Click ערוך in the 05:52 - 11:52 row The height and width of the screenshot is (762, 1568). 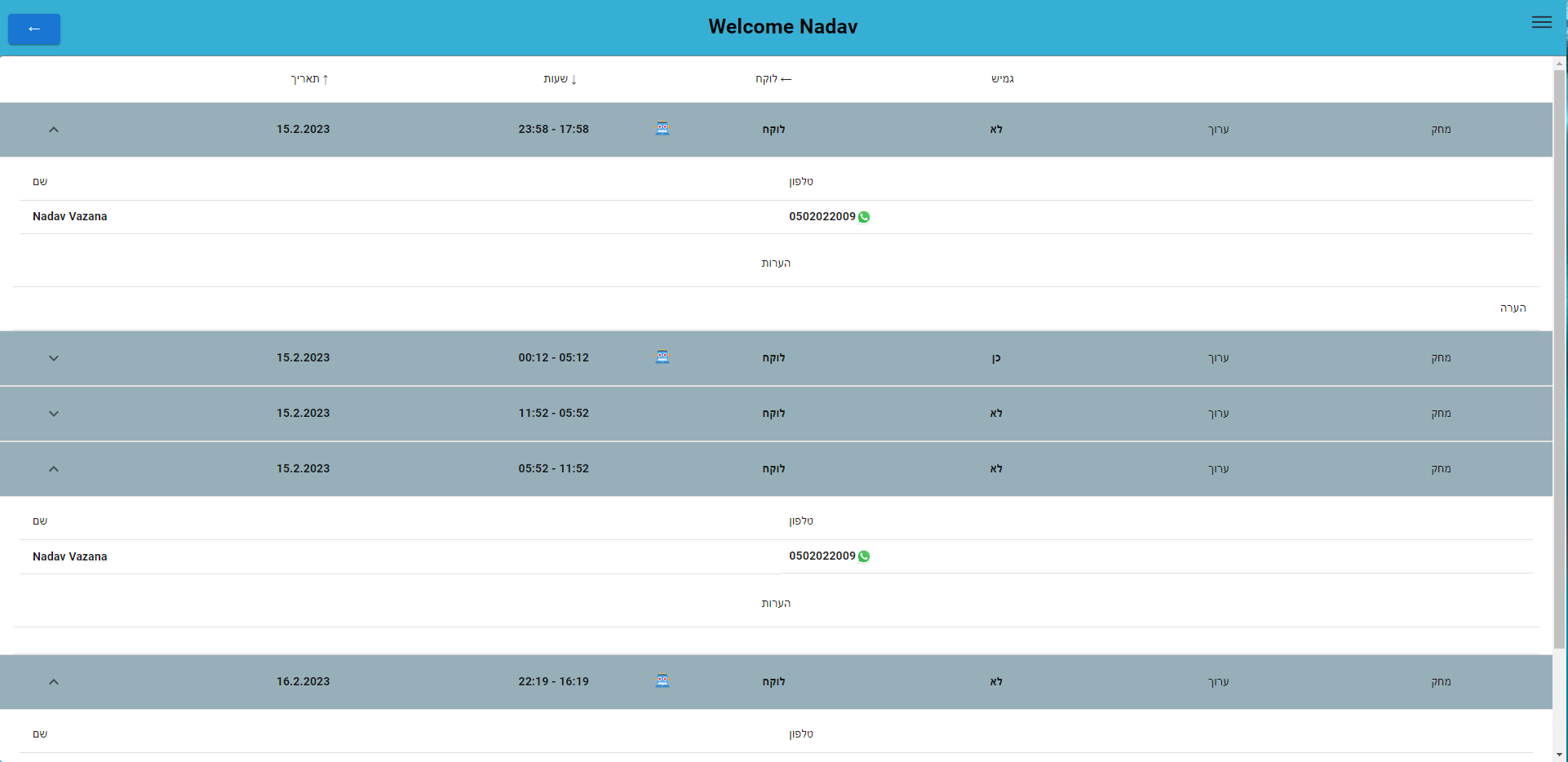[x=1218, y=468]
